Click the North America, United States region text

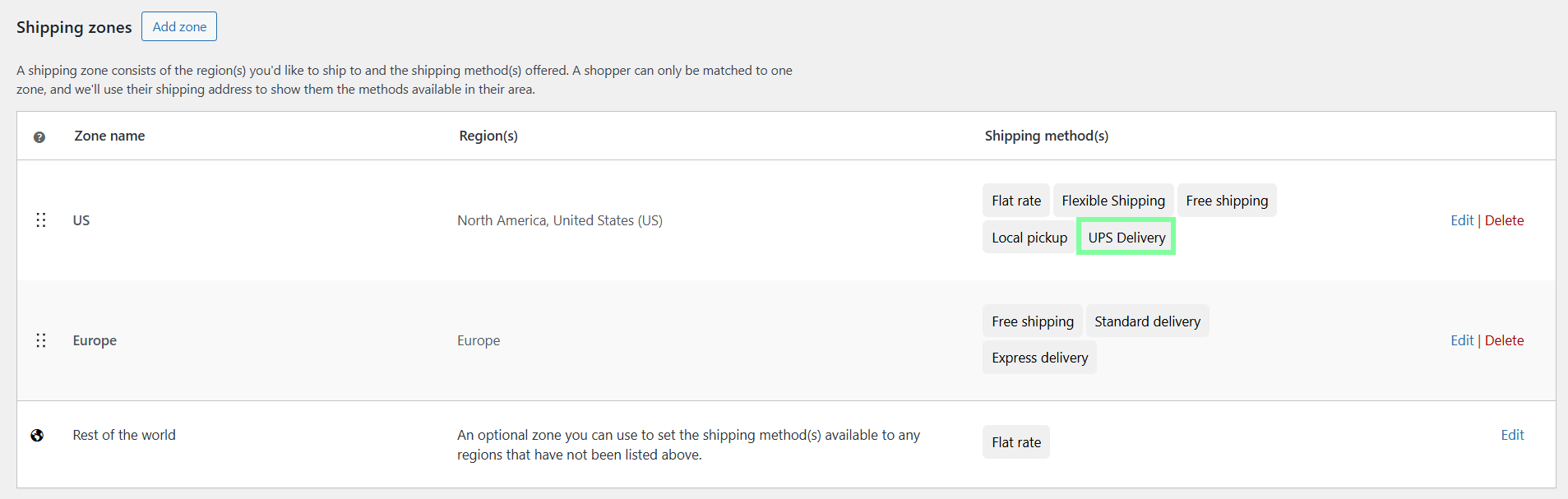(x=559, y=219)
